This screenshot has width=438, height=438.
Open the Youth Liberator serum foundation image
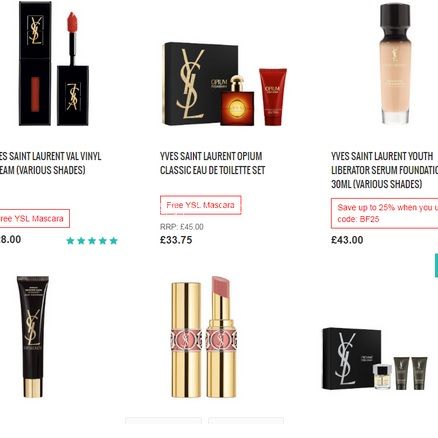click(x=395, y=63)
